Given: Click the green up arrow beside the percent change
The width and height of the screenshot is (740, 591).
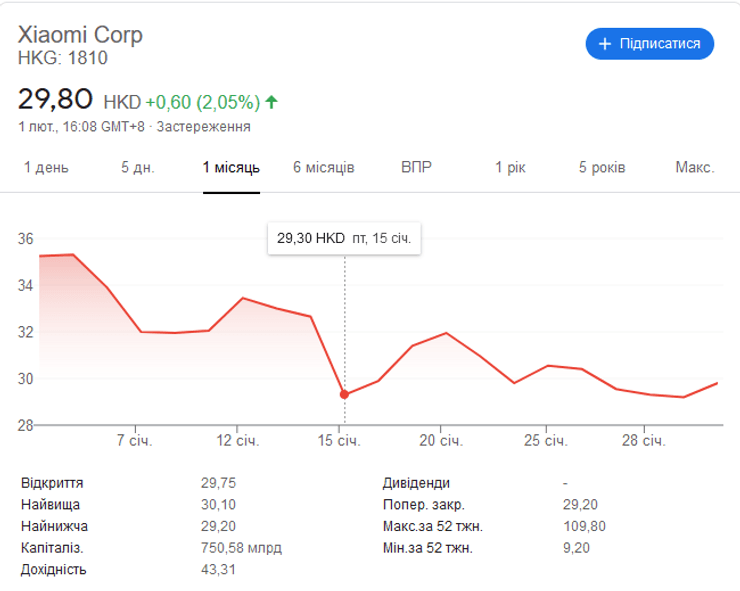Looking at the screenshot, I should [272, 102].
